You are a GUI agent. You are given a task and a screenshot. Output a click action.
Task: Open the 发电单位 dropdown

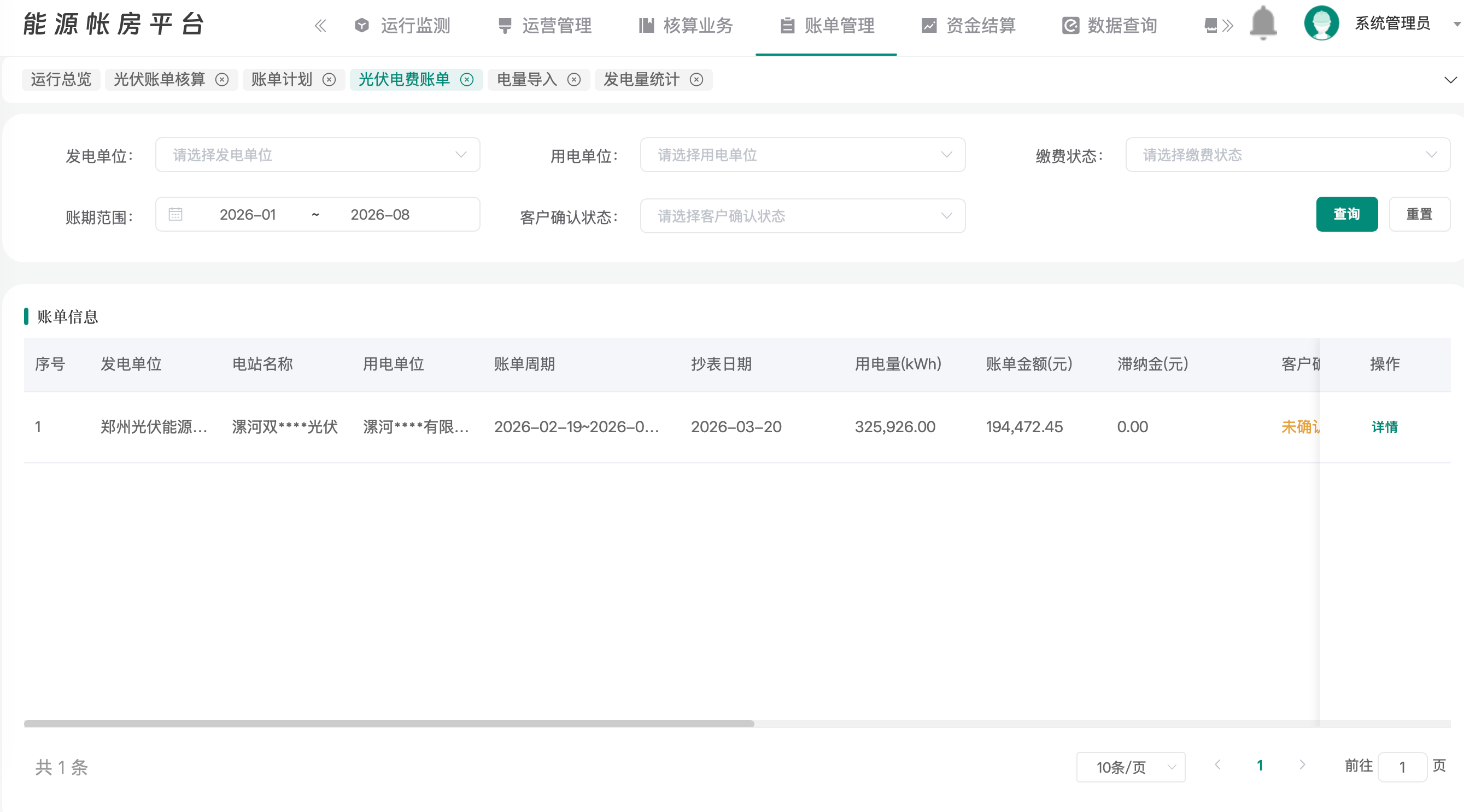coord(318,155)
